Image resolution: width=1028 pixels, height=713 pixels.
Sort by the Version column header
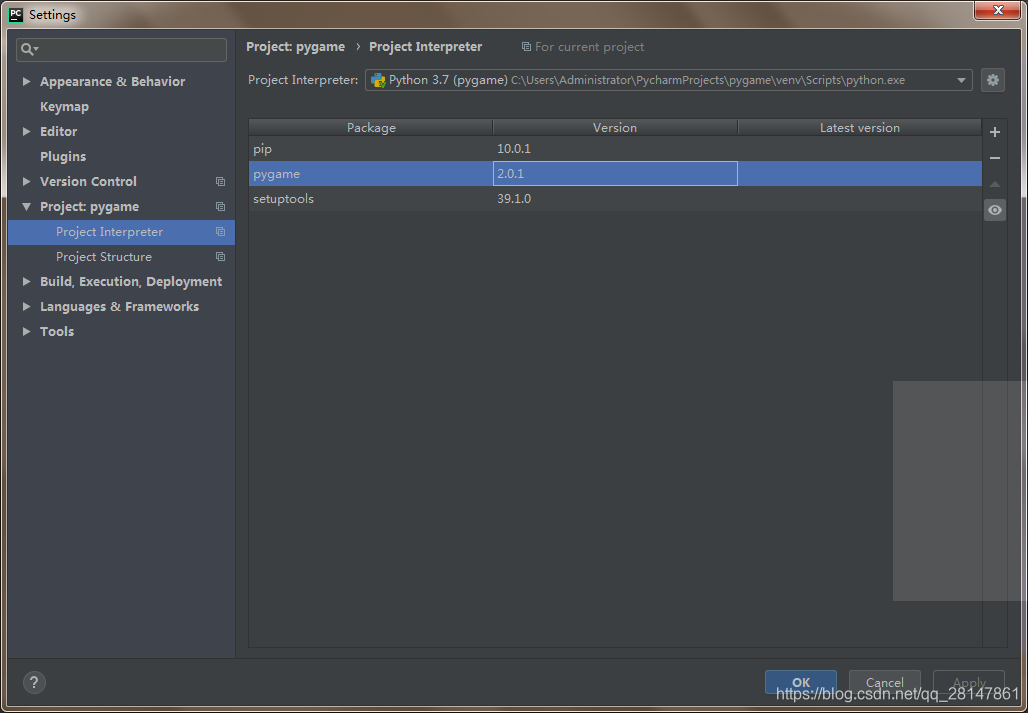pyautogui.click(x=615, y=128)
